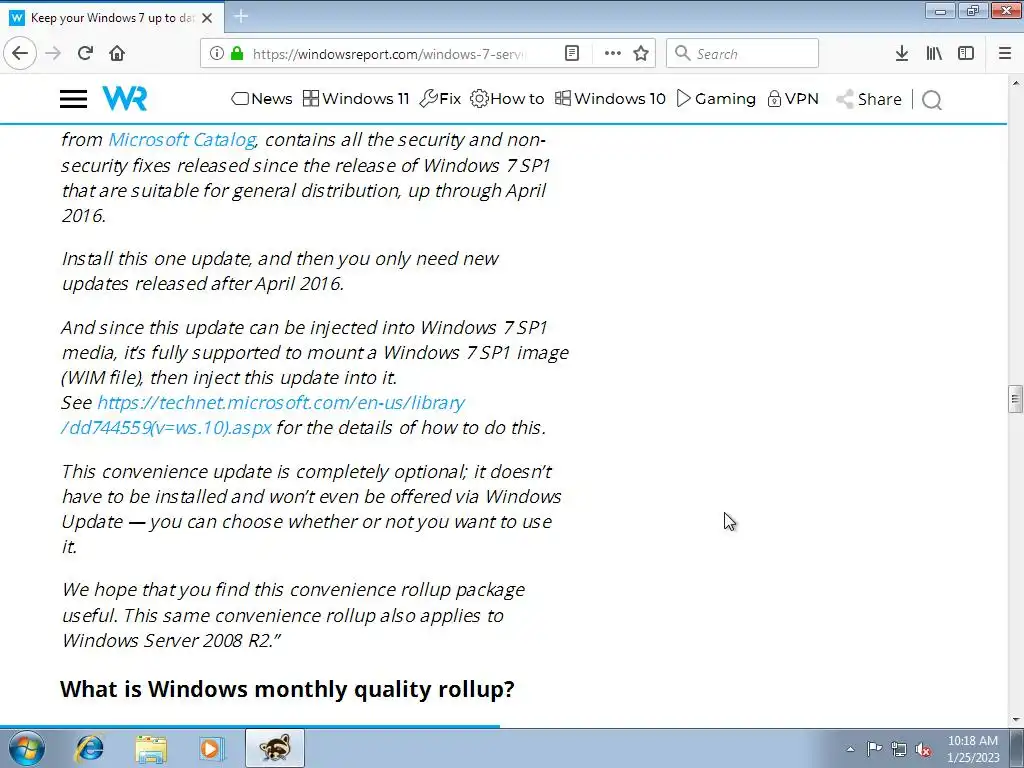1024x768 pixels.
Task: Open the Fix section
Action: coord(440,99)
